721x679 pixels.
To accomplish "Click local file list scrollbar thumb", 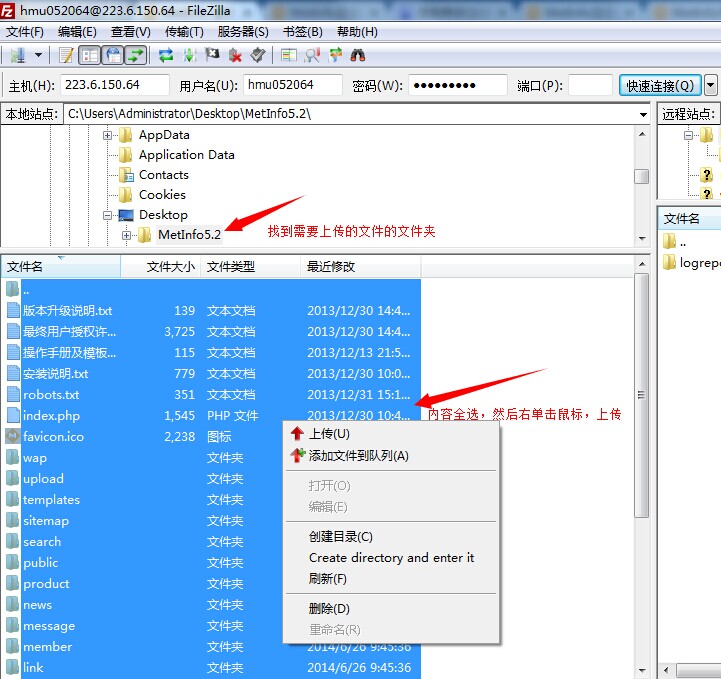I will [x=641, y=395].
